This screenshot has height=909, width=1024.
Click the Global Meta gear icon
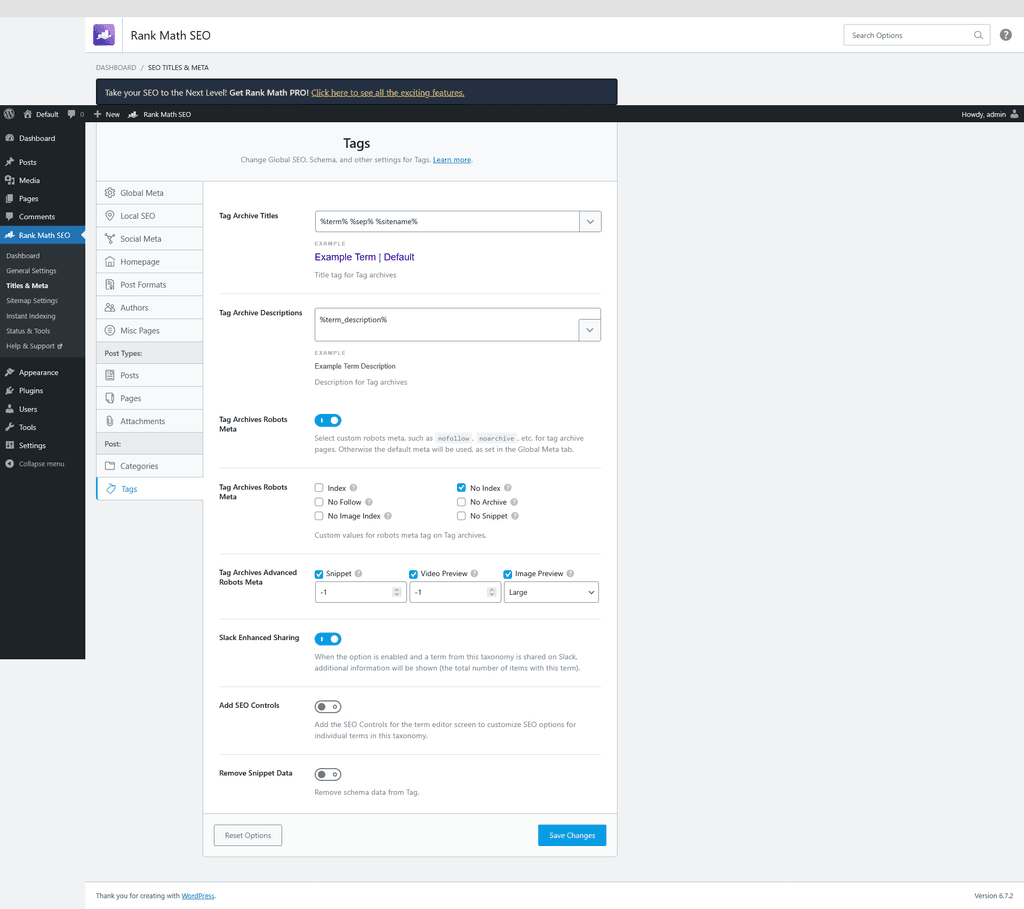(110, 193)
